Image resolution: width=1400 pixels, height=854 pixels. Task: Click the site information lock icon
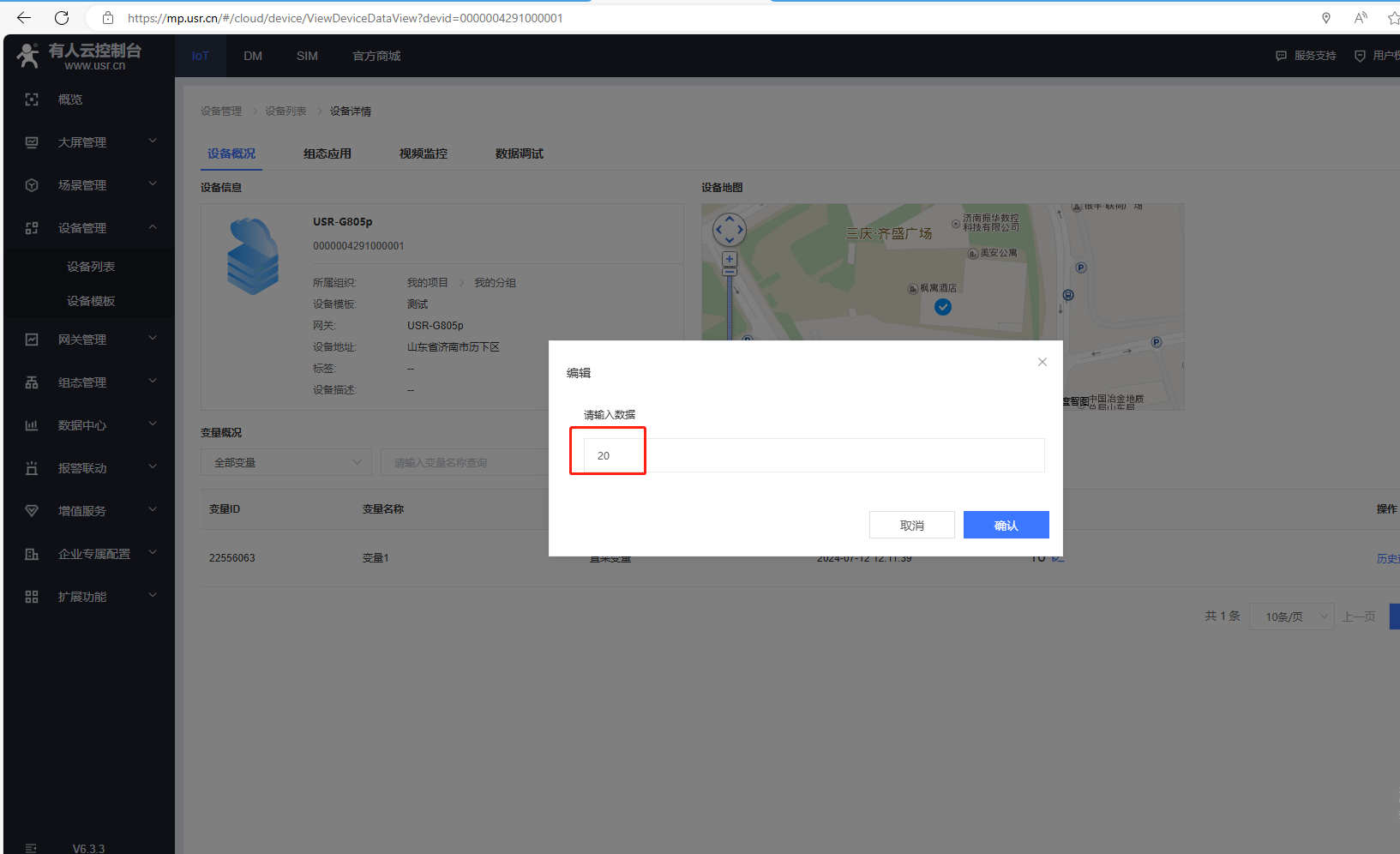click(x=108, y=18)
